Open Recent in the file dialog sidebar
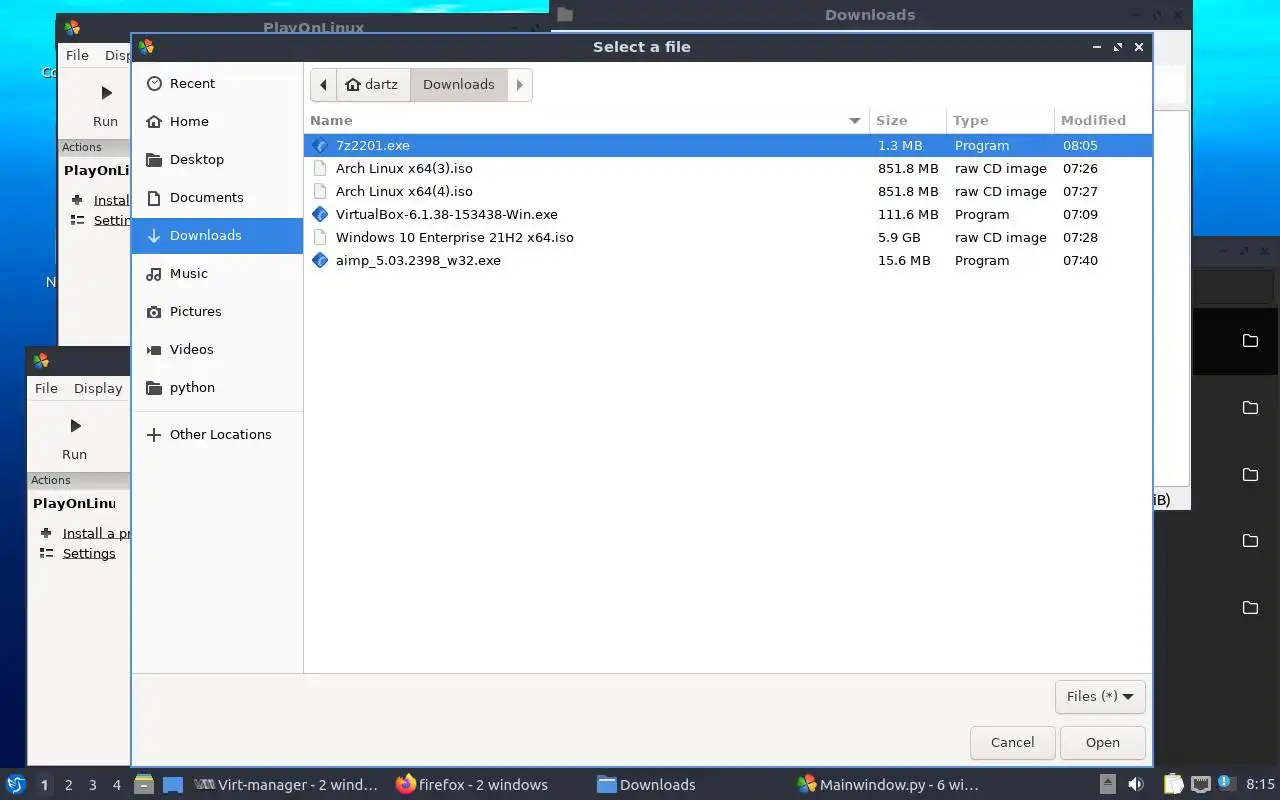The width and height of the screenshot is (1280, 800). pos(217,84)
